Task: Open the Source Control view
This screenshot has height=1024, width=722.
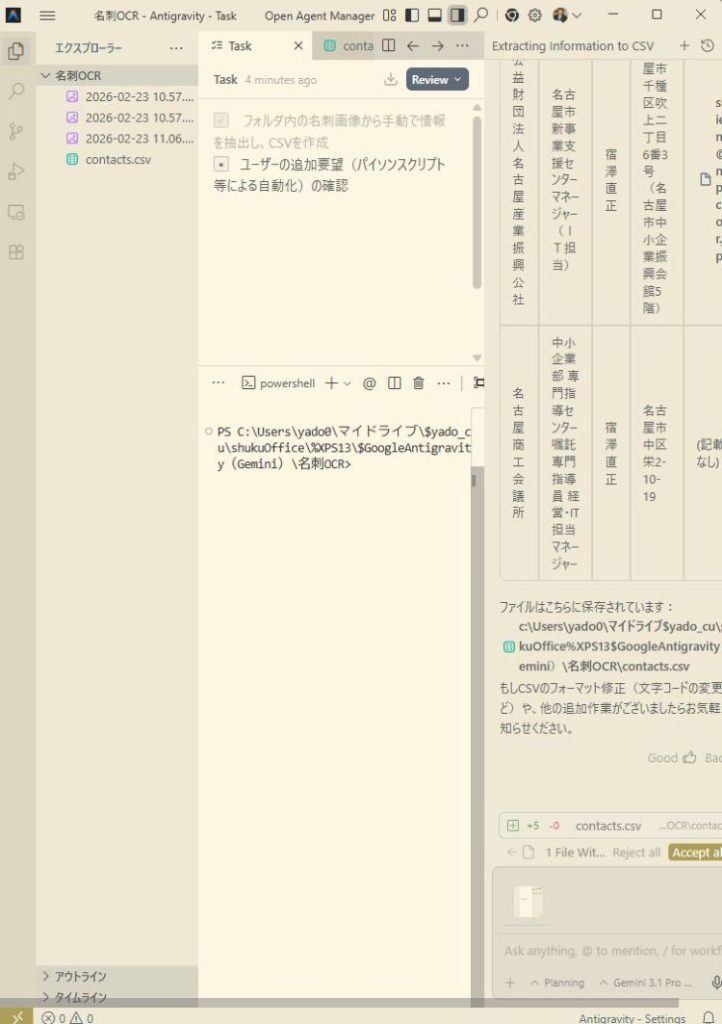Action: point(16,131)
